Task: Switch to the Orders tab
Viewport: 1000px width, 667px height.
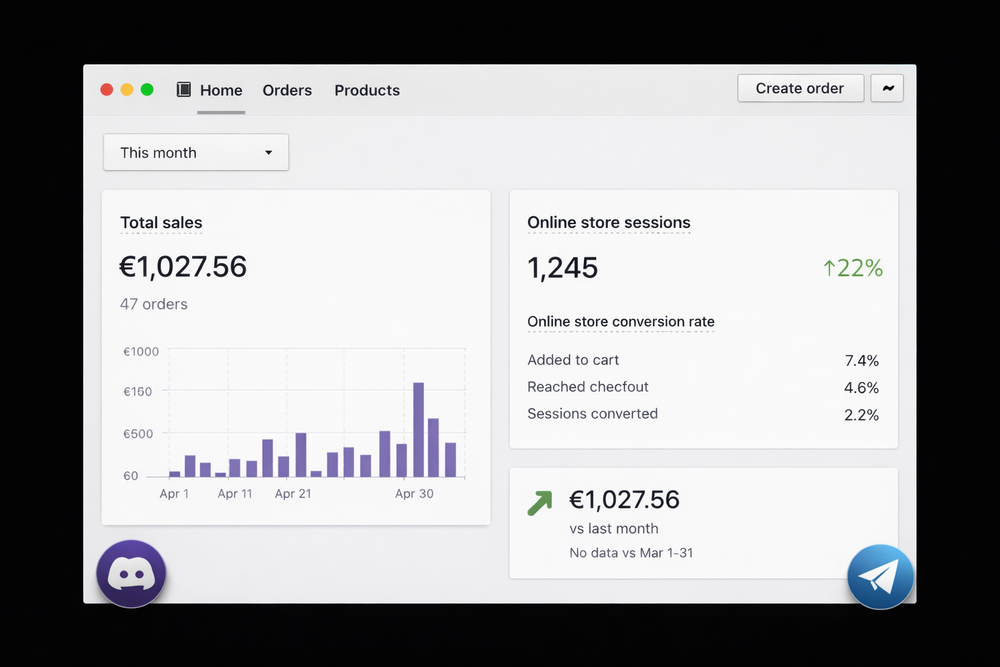Action: click(x=287, y=90)
